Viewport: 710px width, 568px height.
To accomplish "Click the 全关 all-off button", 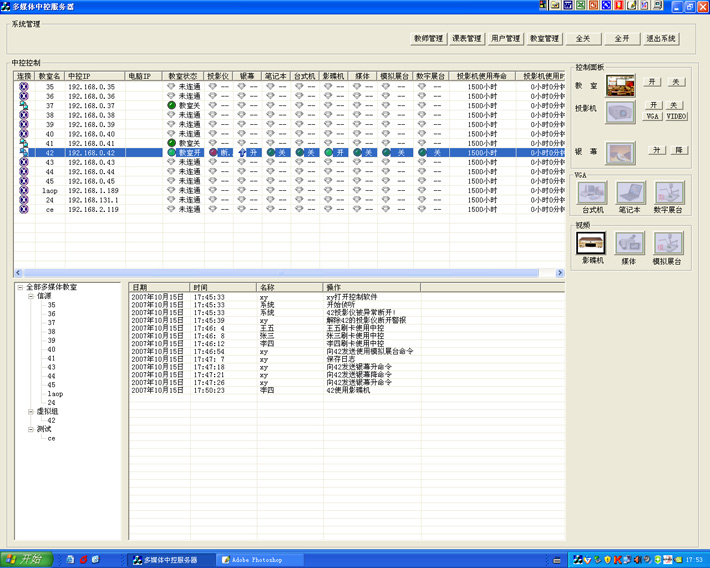I will (582, 39).
